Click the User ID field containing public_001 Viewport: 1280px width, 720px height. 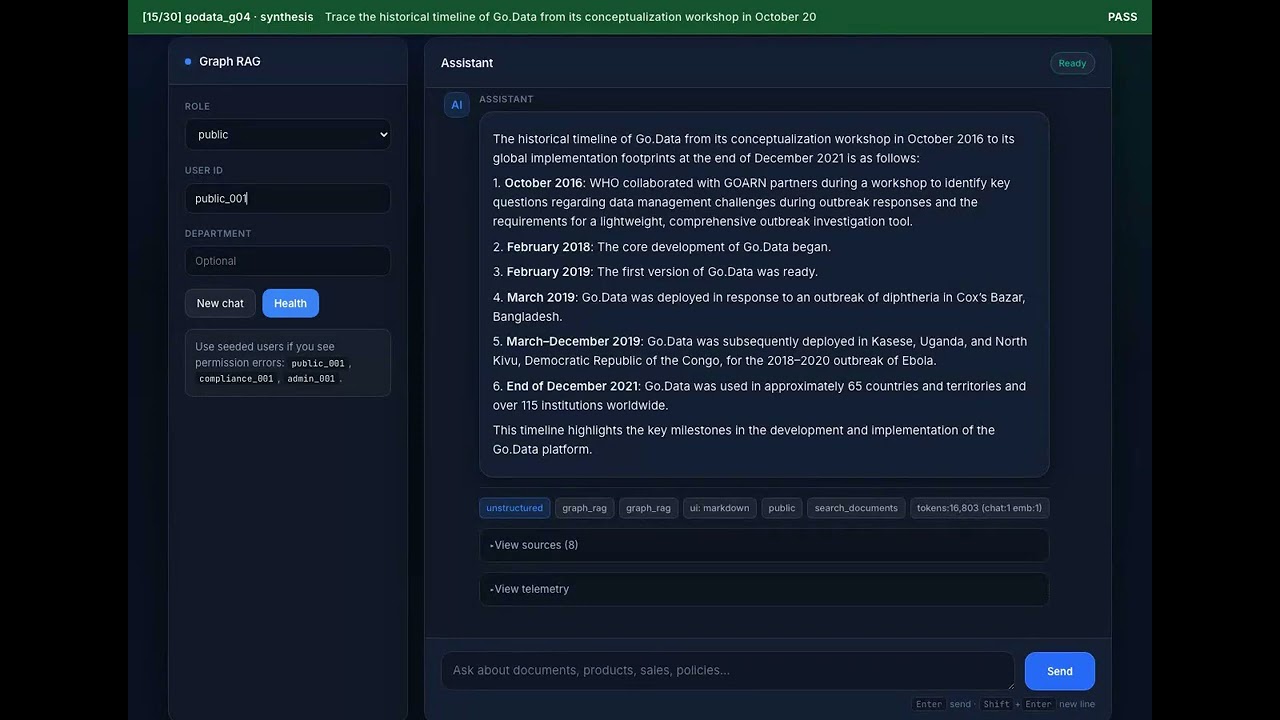(x=287, y=198)
